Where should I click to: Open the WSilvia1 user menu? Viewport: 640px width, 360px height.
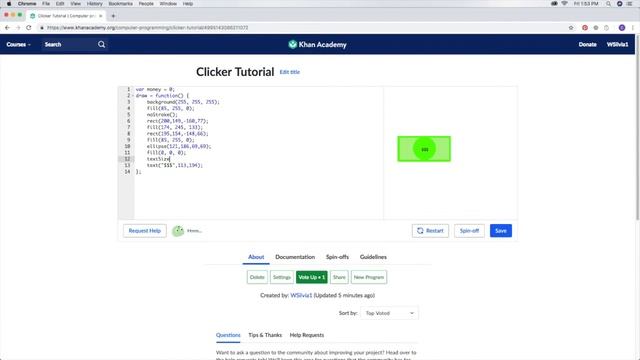click(617, 44)
